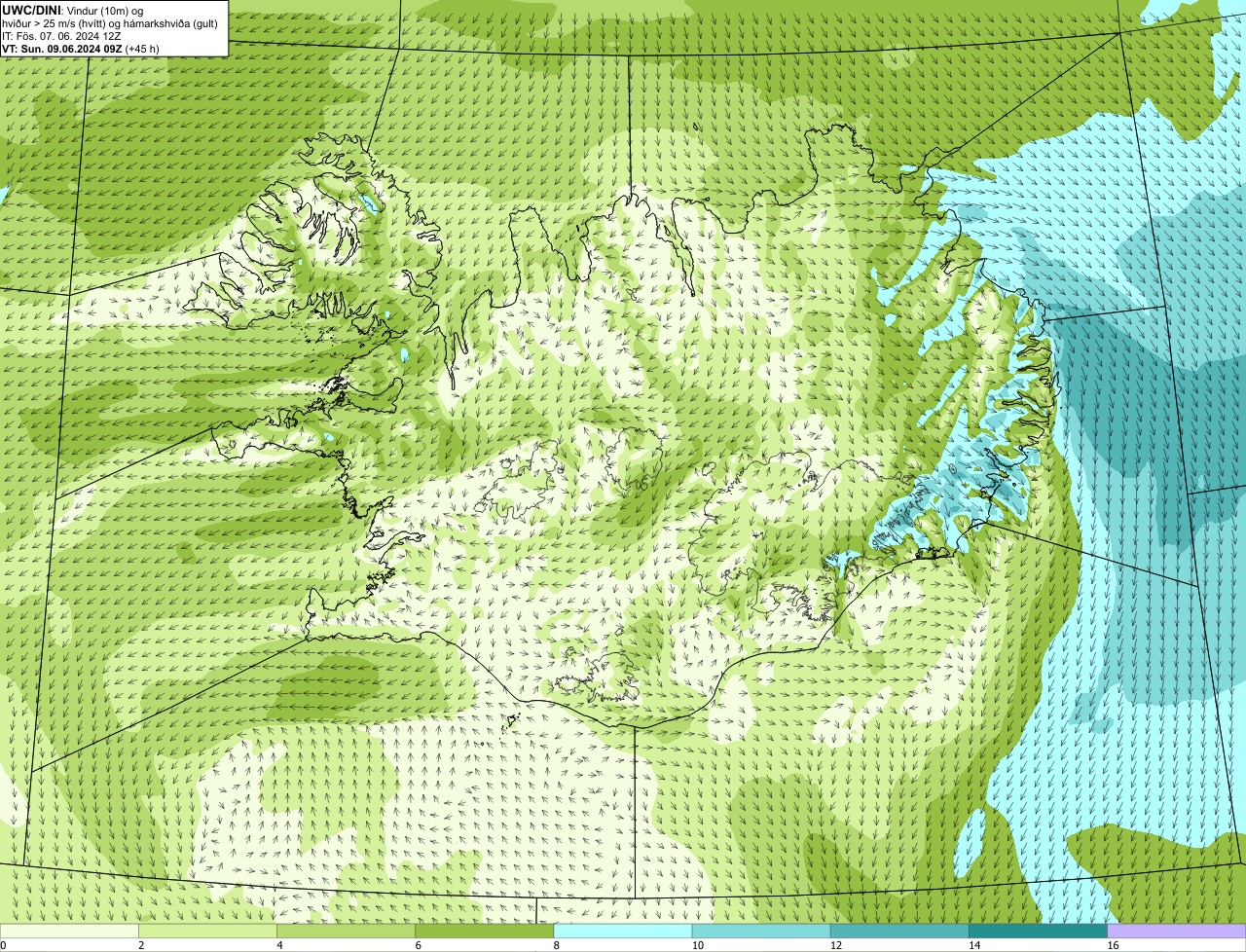Image resolution: width=1246 pixels, height=952 pixels.
Task: Click the '2' label on the color scale
Action: [x=141, y=945]
